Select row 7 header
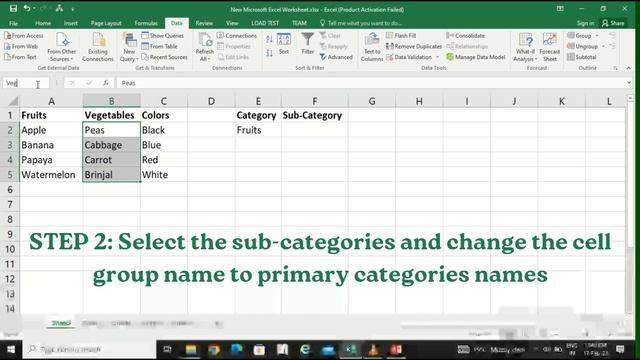The height and width of the screenshot is (360, 640). [x=10, y=204]
